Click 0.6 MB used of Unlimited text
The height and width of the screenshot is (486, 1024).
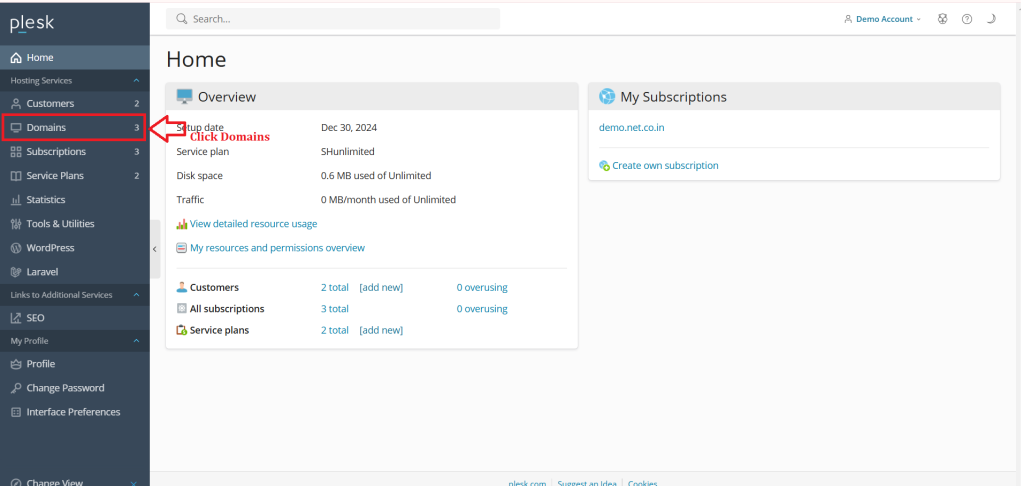point(376,176)
